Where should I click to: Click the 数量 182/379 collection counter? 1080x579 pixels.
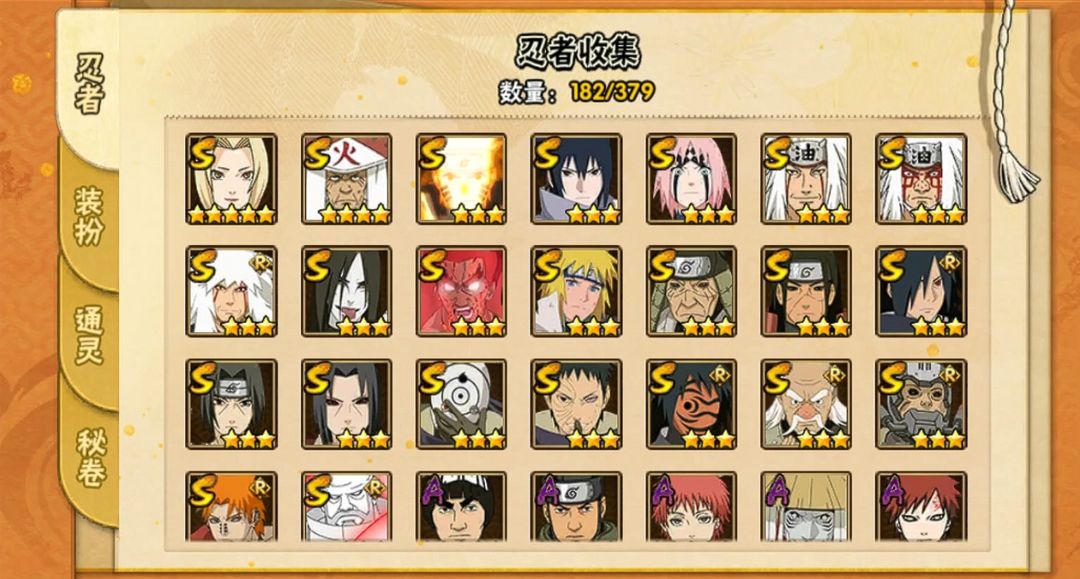(x=577, y=91)
